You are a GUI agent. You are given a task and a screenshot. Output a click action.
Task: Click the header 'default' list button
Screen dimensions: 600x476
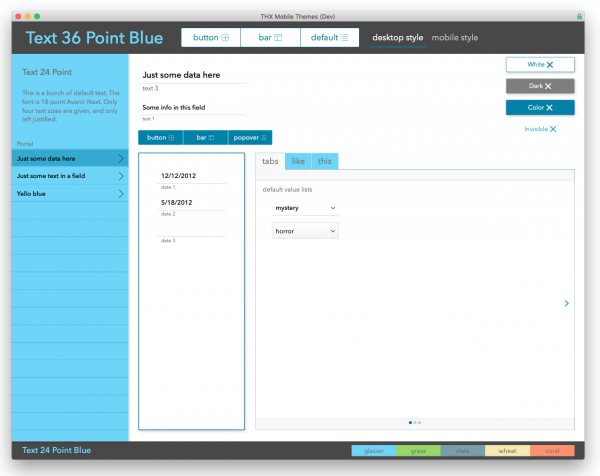pyautogui.click(x=329, y=37)
